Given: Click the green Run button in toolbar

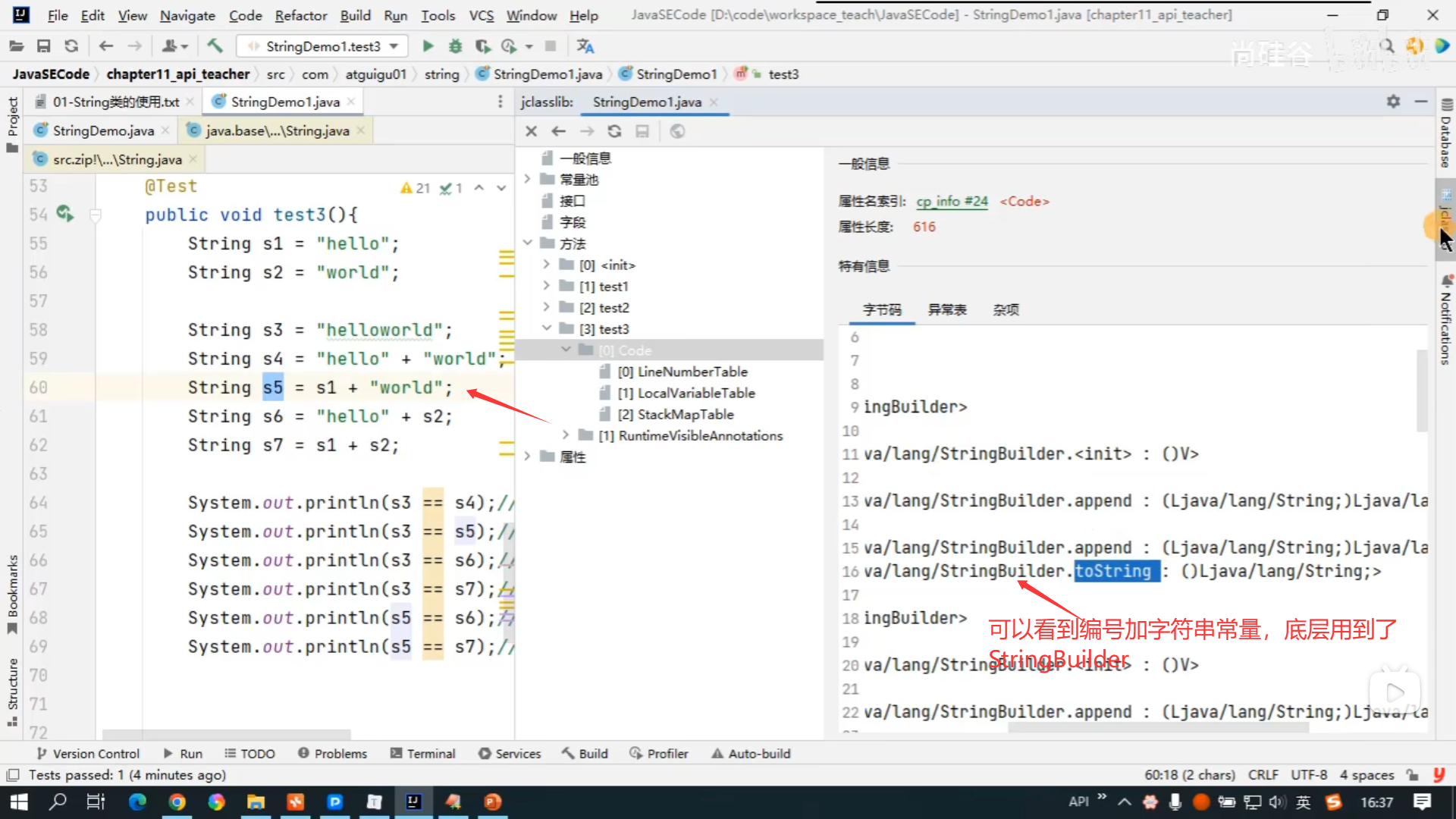Looking at the screenshot, I should click(x=428, y=46).
